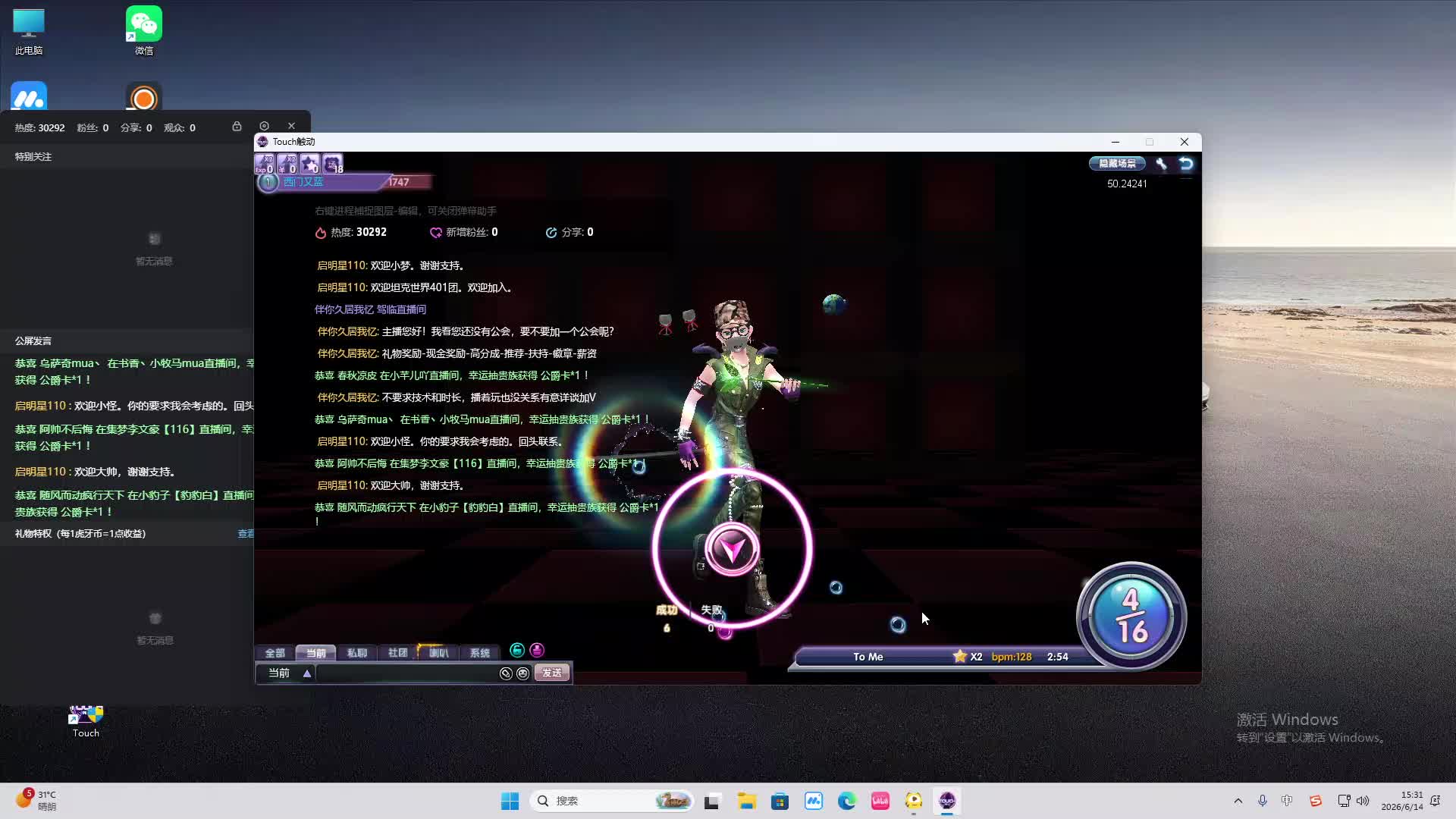Viewport: 1456px width, 819px height.
Task: Click the 公屏发言 section header
Action: (33, 341)
